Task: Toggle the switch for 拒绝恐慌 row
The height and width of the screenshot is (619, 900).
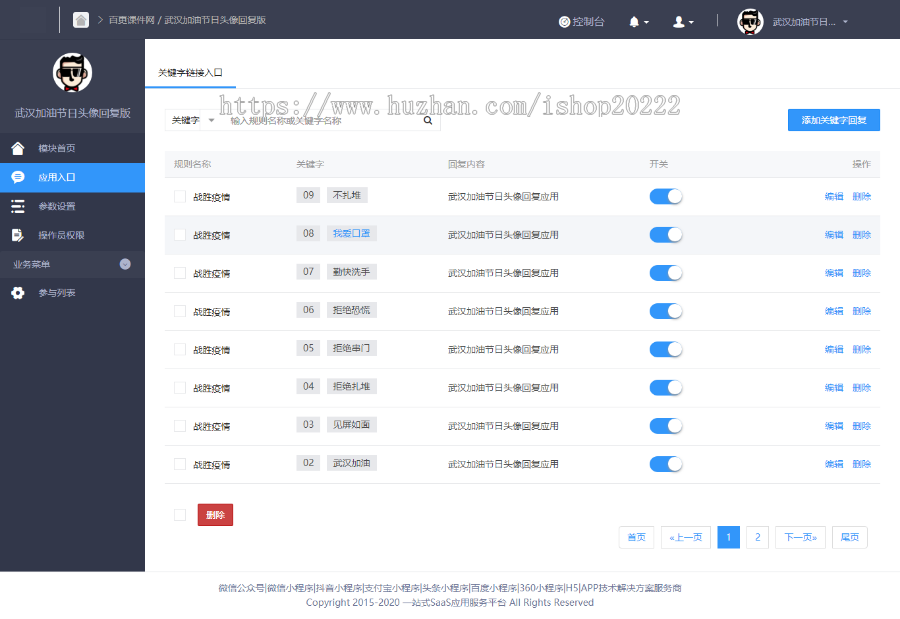Action: [666, 311]
